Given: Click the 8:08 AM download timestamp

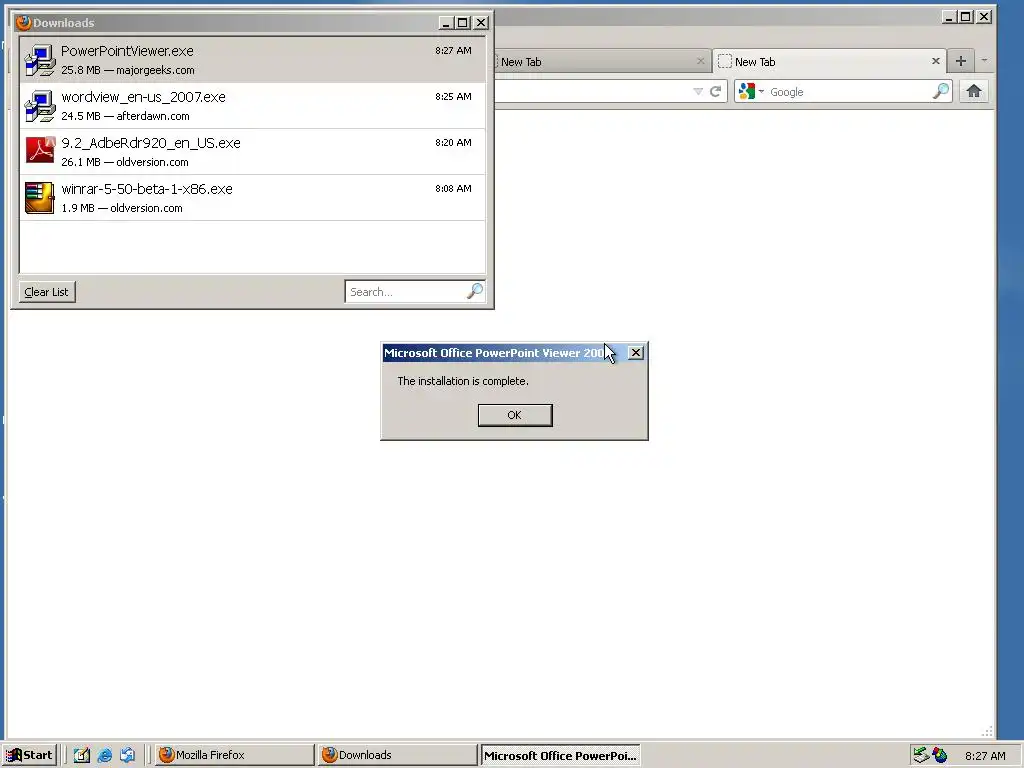Looking at the screenshot, I should coord(453,188).
